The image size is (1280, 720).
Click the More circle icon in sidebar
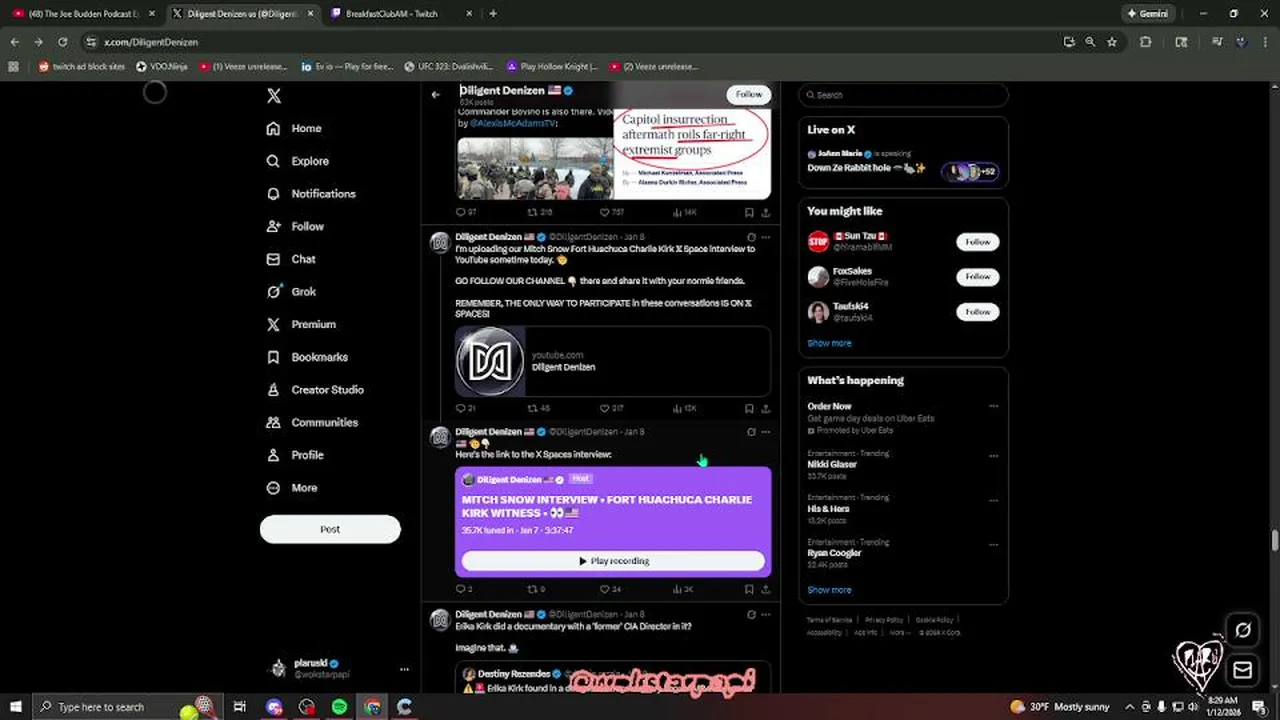273,488
